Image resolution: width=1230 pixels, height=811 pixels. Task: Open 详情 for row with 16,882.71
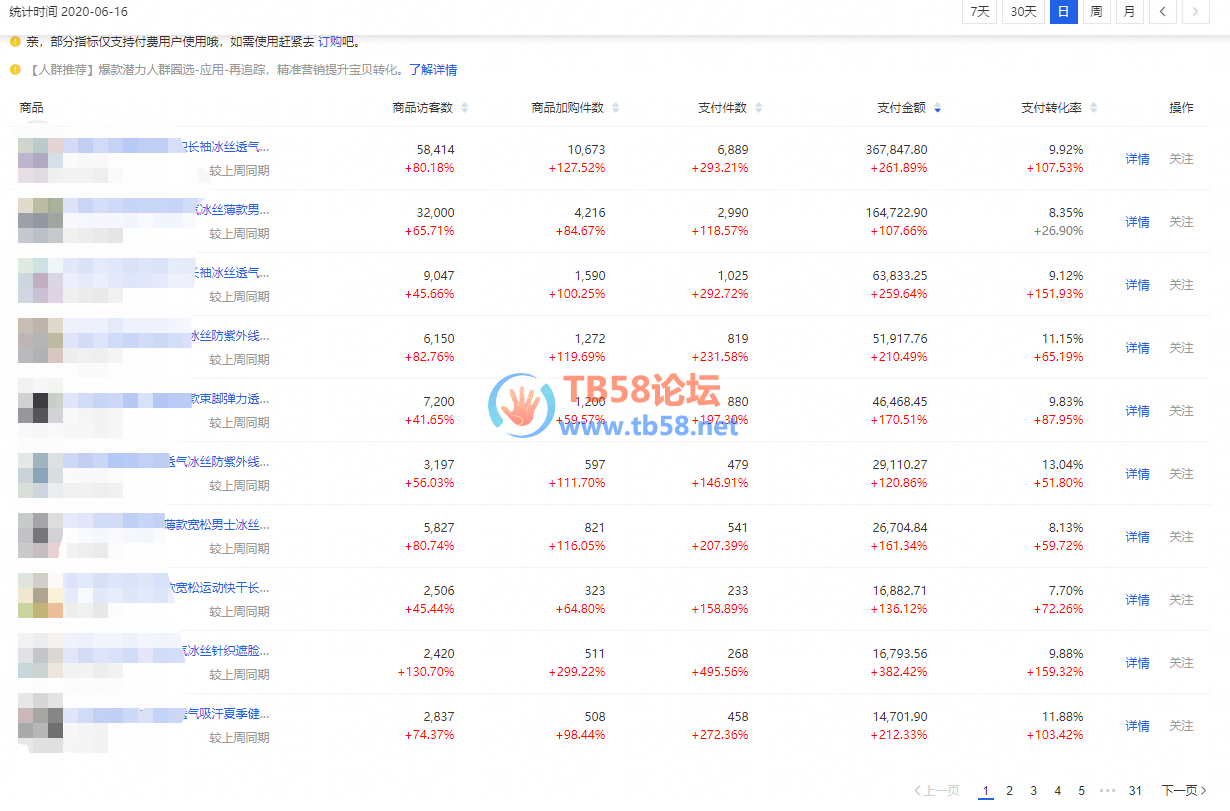pyautogui.click(x=1137, y=600)
